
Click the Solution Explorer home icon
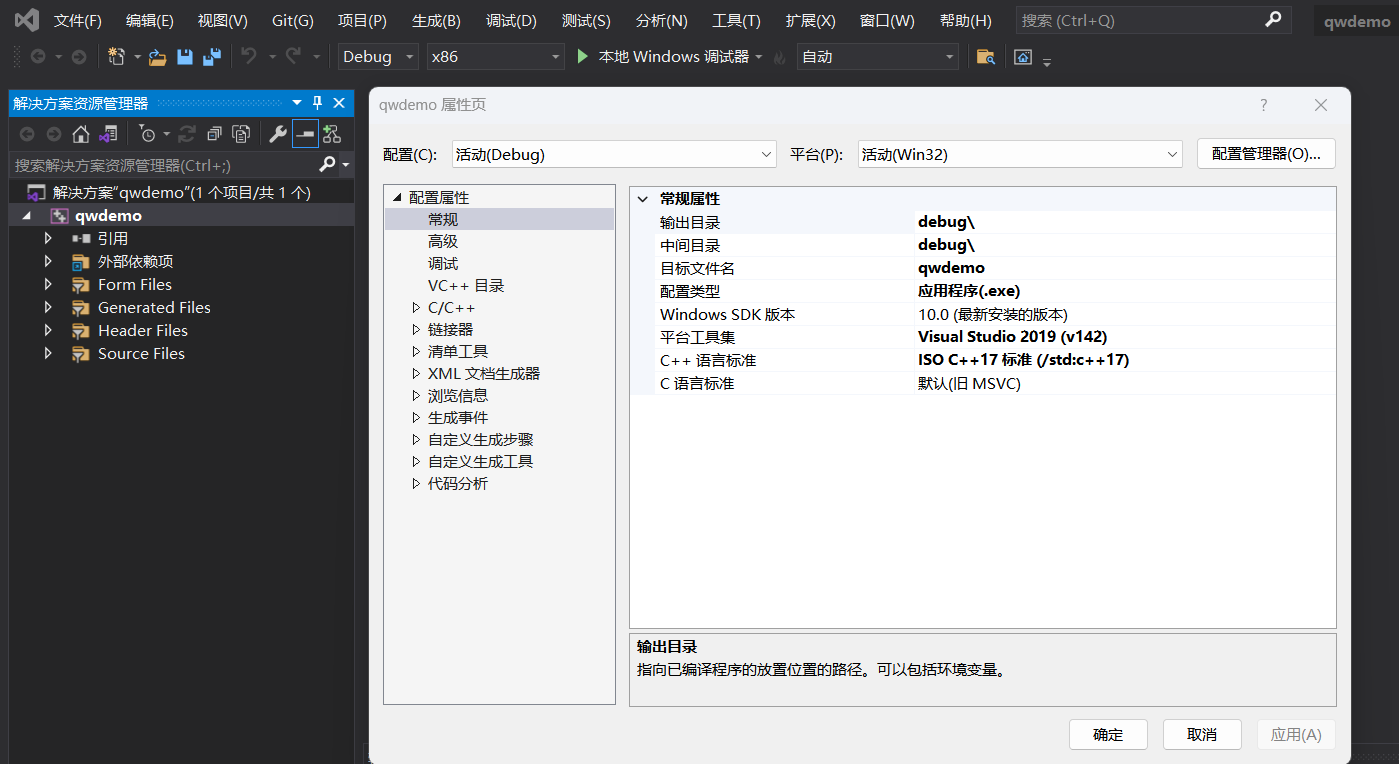point(81,134)
